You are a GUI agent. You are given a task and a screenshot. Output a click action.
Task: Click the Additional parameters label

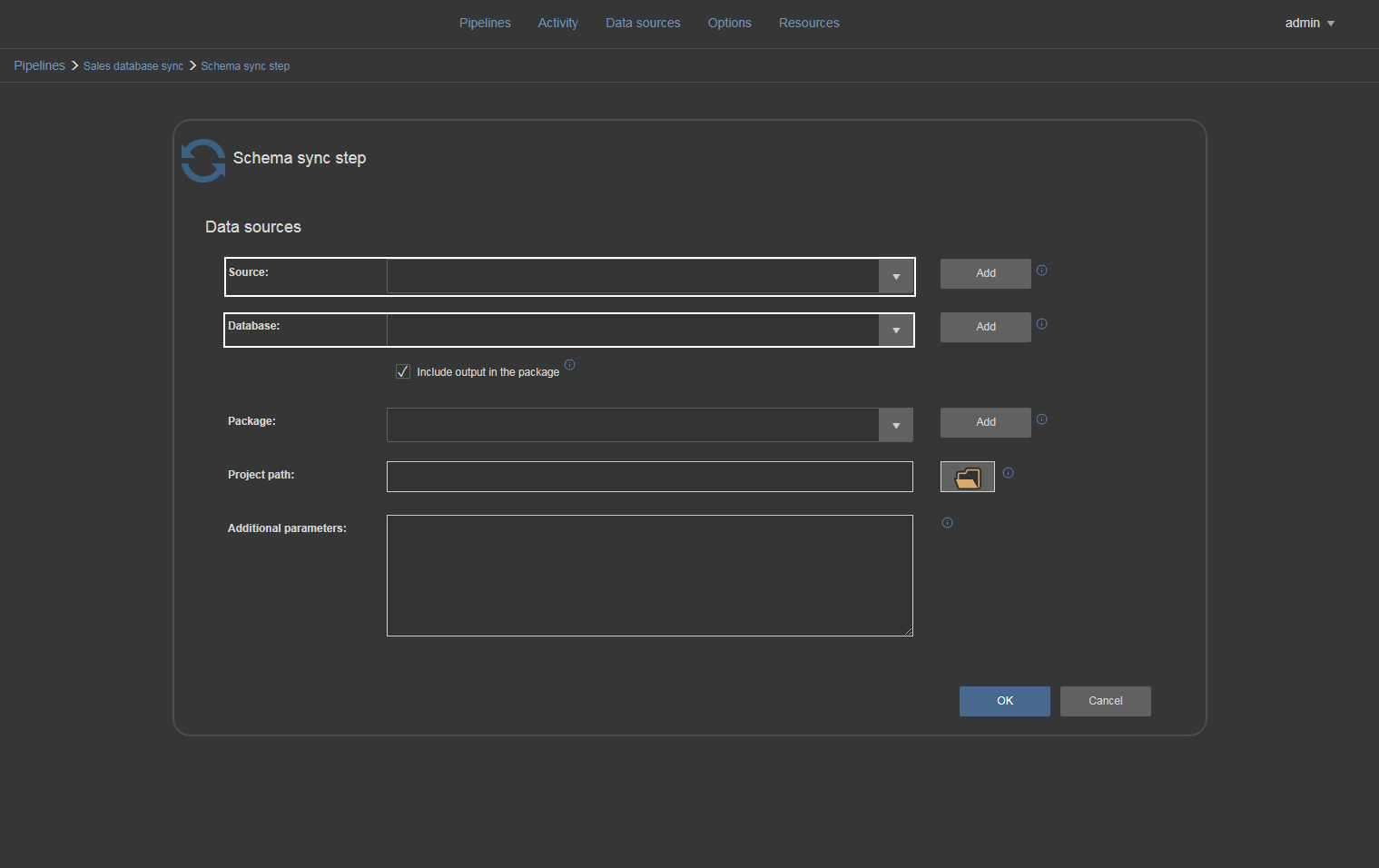[287, 528]
